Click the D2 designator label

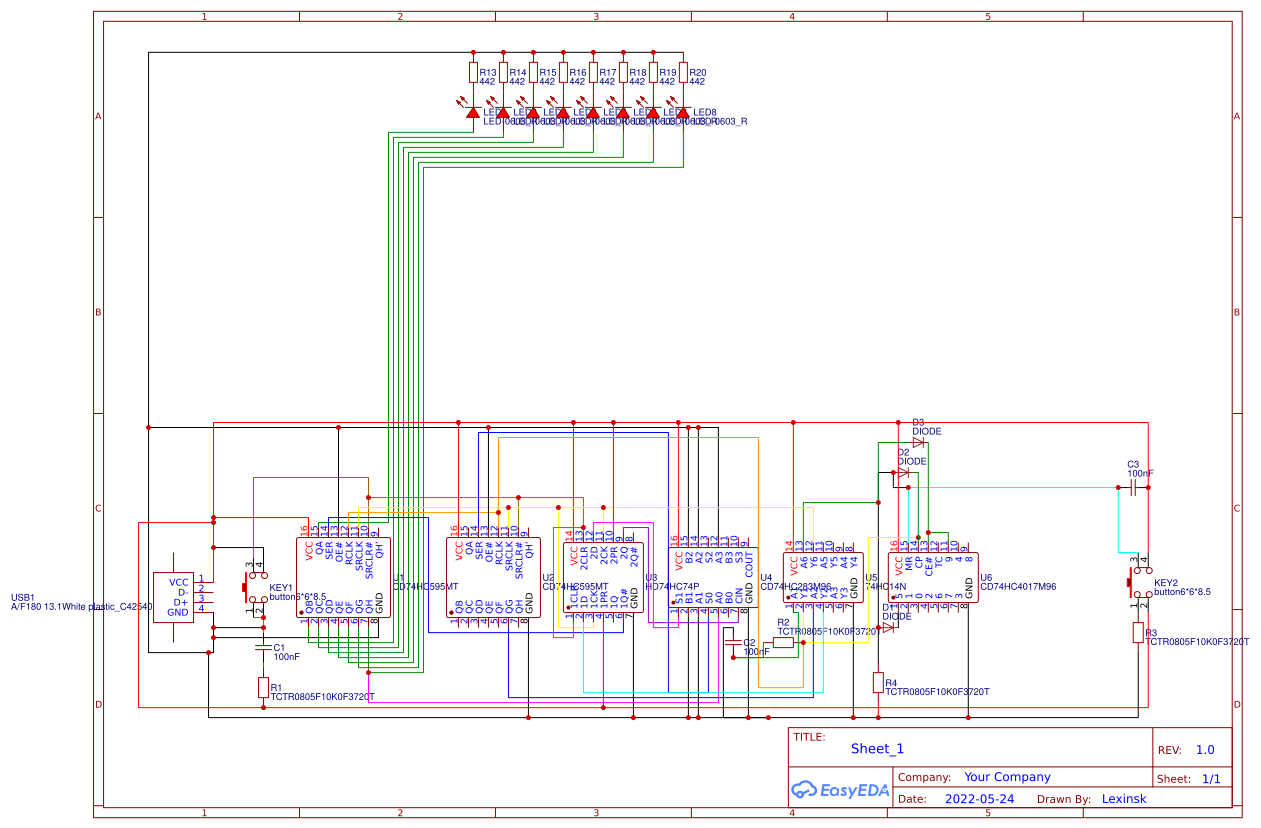point(903,452)
